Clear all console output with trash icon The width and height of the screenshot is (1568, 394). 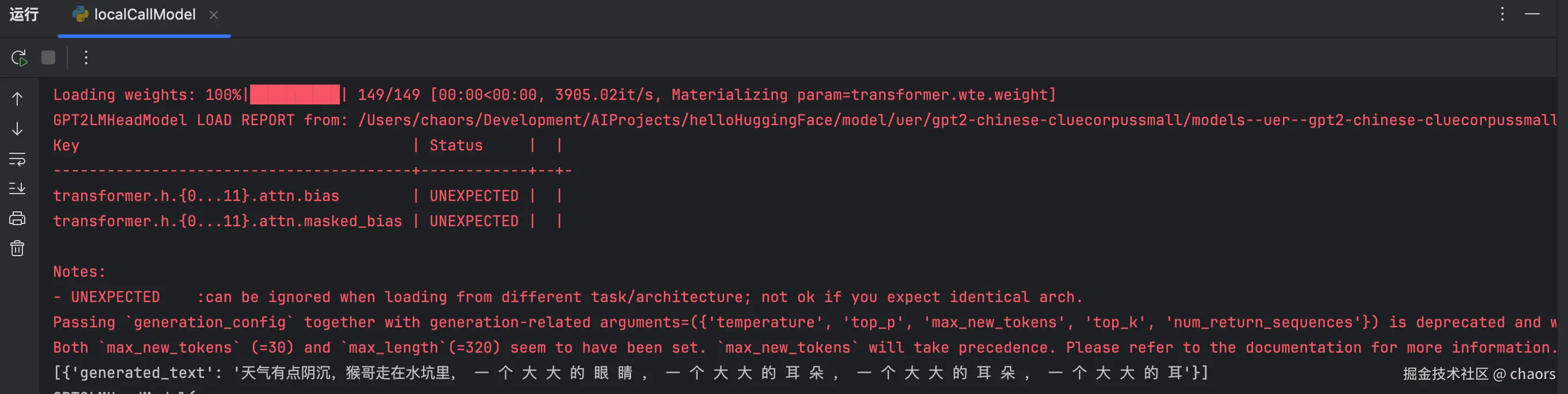tap(17, 248)
